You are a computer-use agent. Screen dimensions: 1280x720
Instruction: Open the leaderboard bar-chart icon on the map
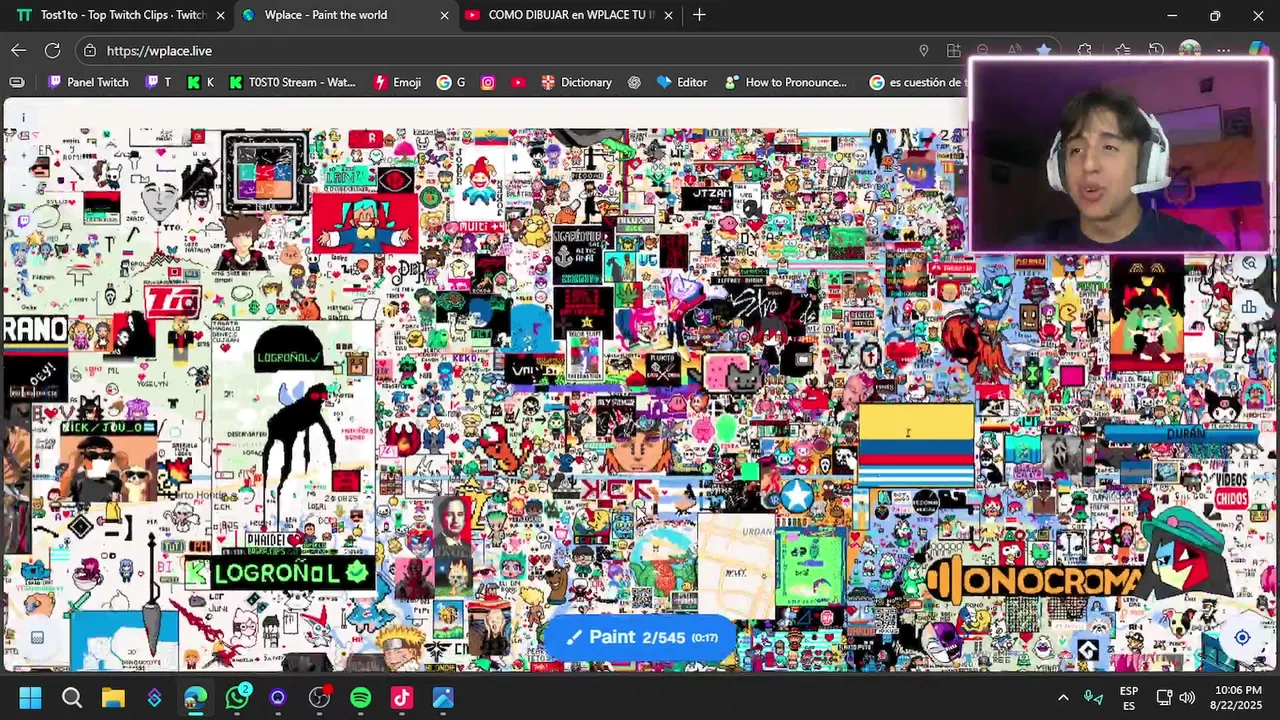(x=1249, y=307)
